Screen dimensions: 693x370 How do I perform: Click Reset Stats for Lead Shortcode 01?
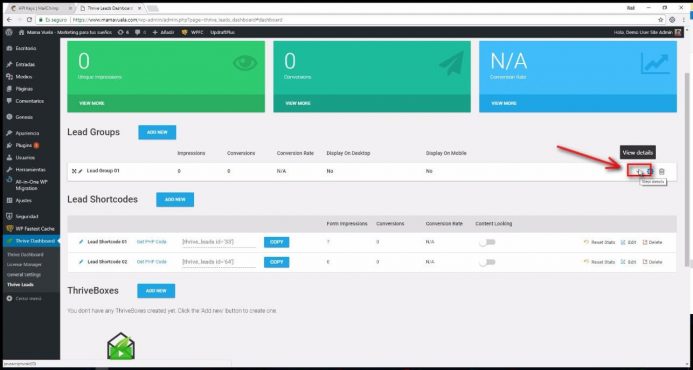599,243
